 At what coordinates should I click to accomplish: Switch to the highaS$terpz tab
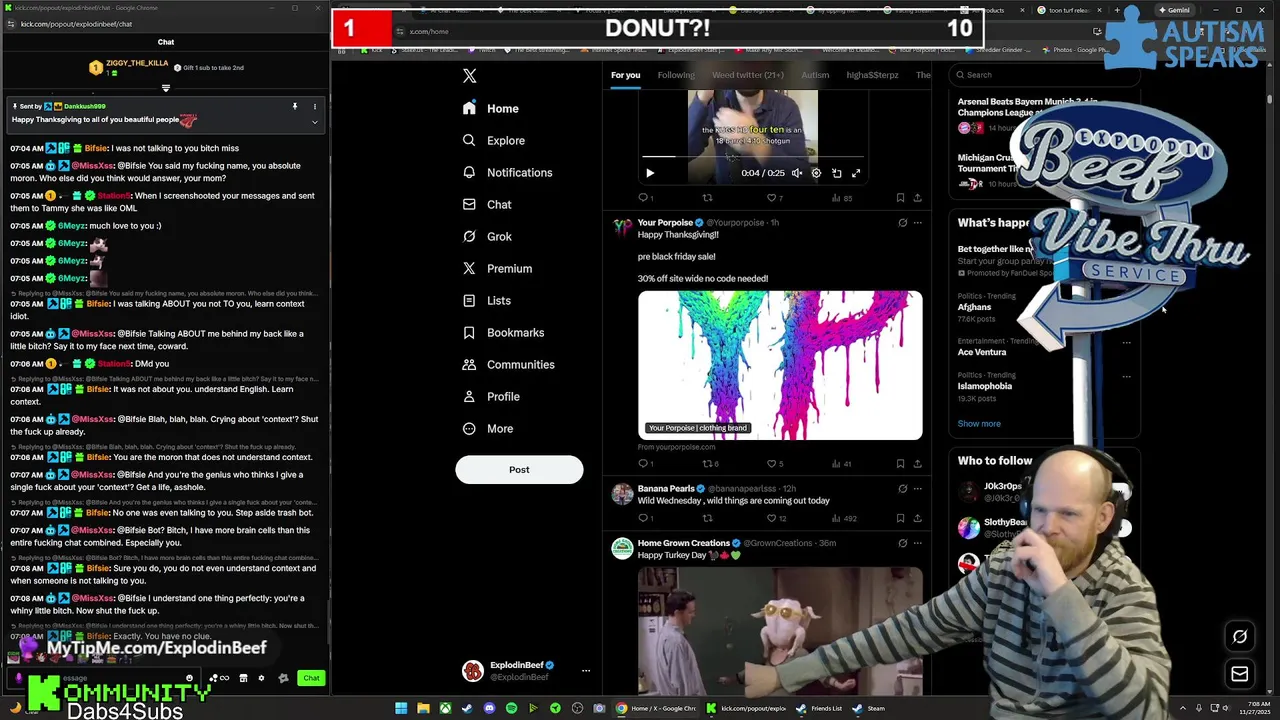click(x=872, y=75)
